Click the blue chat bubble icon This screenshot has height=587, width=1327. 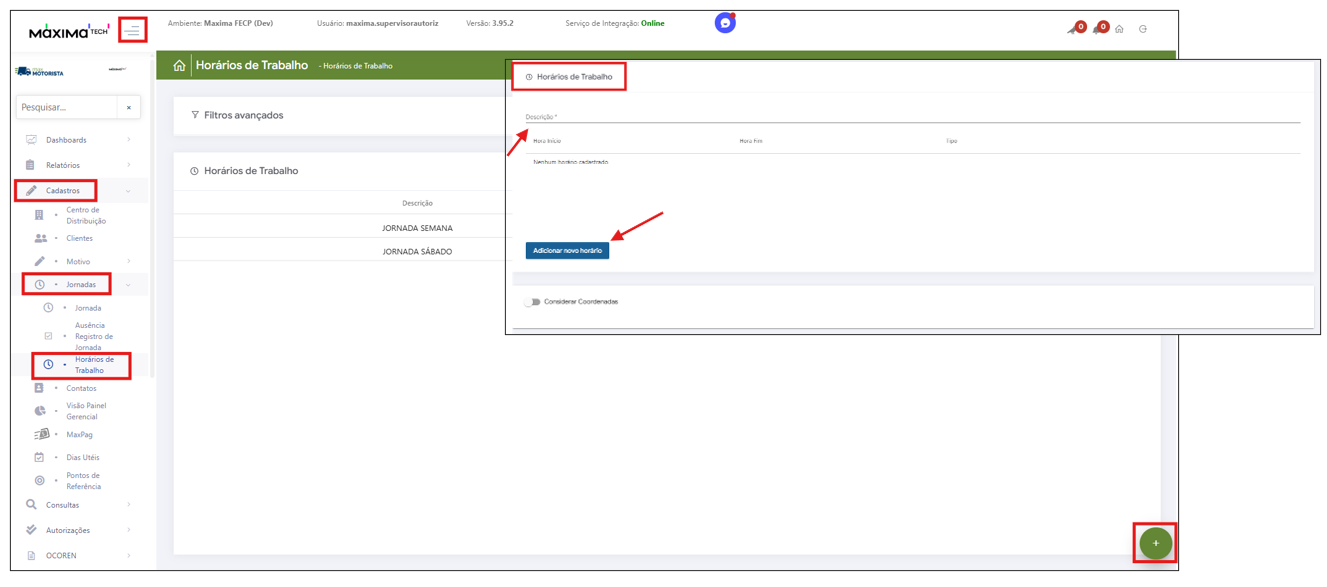pos(725,23)
